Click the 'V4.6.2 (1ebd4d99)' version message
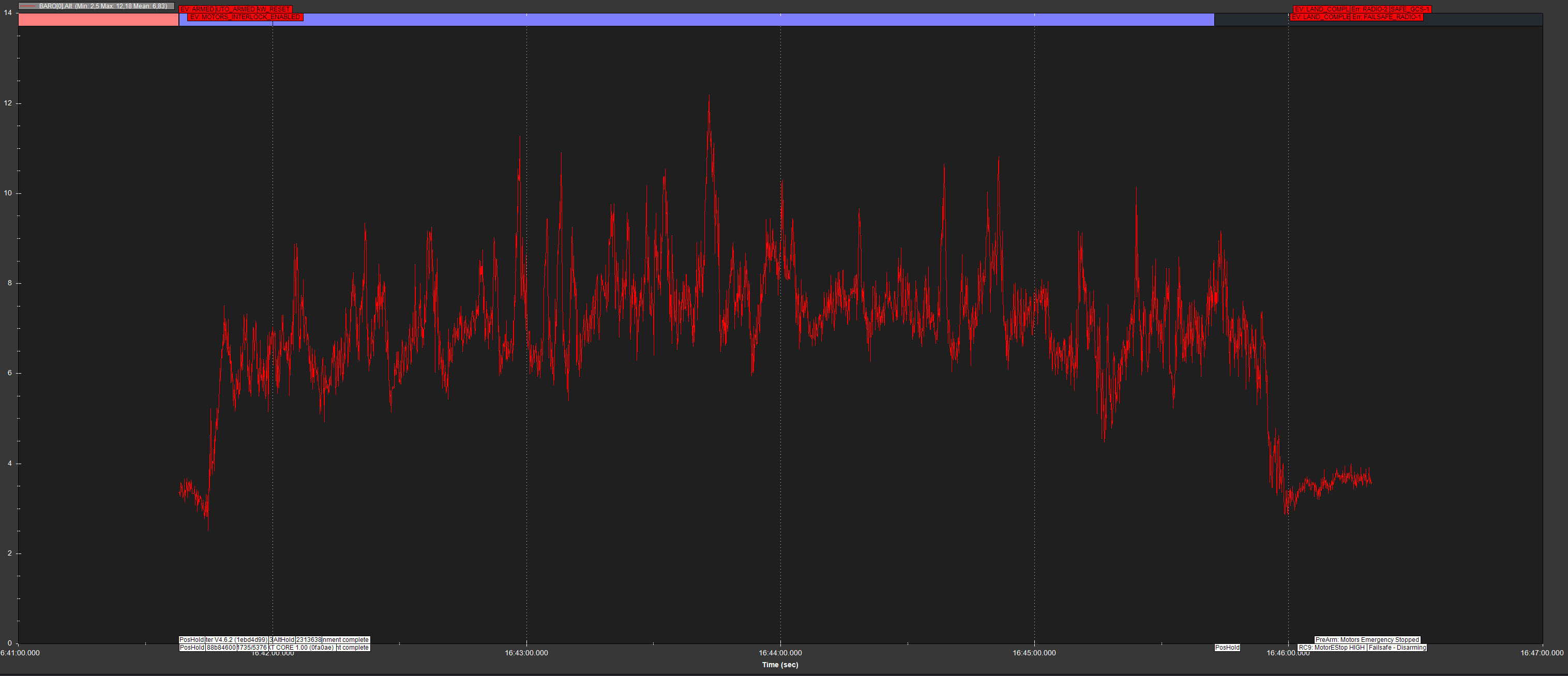Viewport: 1568px width, 676px height. [x=237, y=639]
